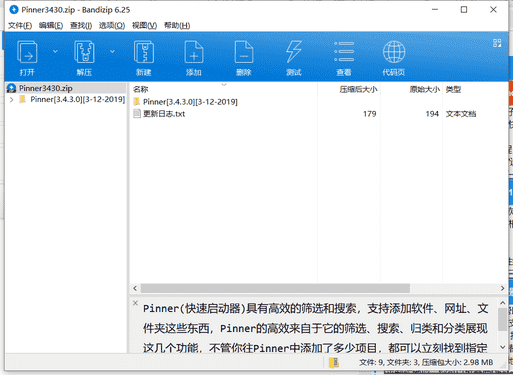This screenshot has height=375, width=513.
Task: Open the Help (帮助) menu
Action: [x=177, y=25]
